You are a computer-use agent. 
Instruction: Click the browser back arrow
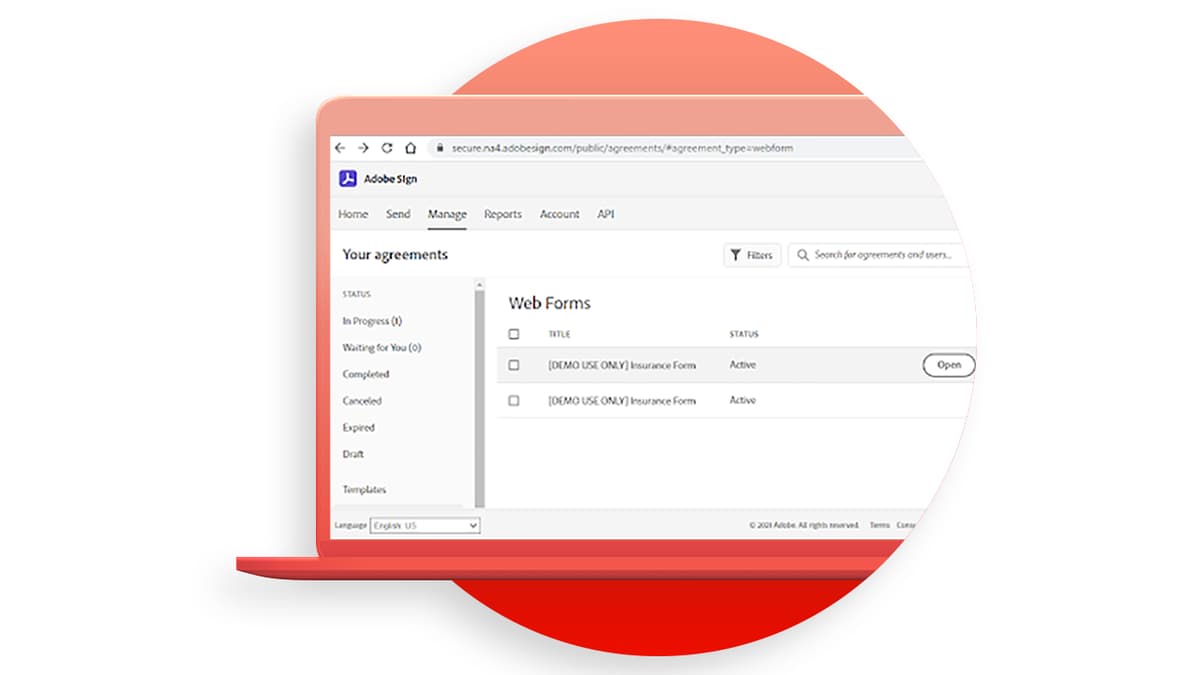340,147
